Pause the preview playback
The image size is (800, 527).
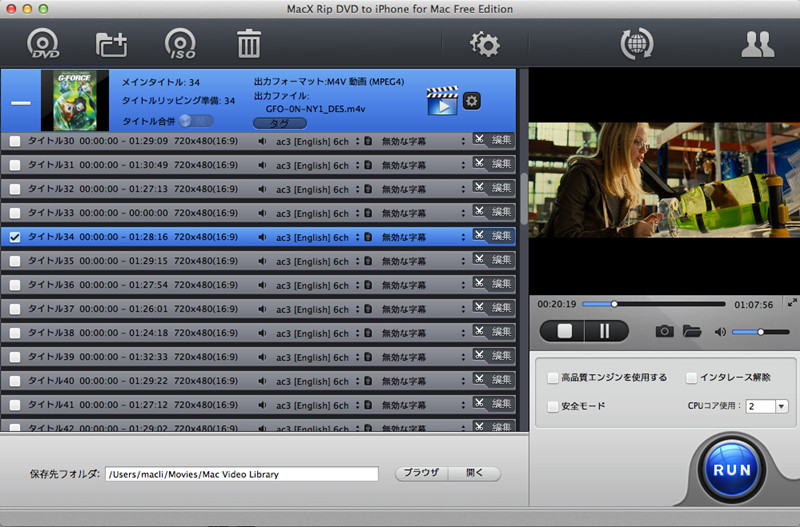605,331
